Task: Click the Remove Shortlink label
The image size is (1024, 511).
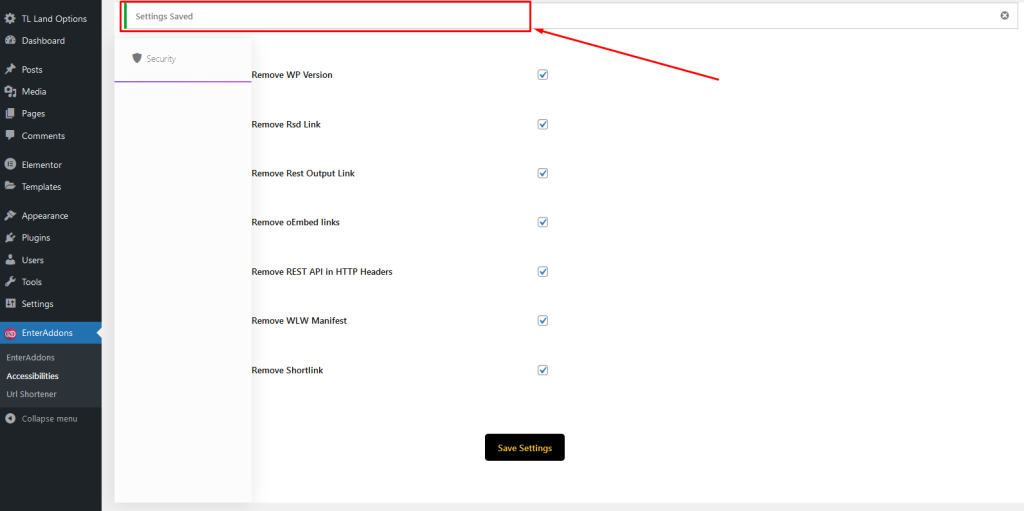Action: [x=287, y=371]
